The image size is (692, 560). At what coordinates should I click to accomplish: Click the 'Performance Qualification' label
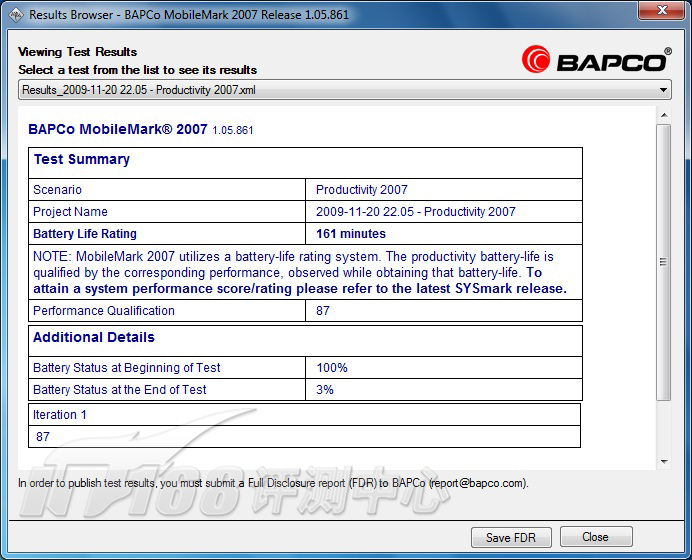click(x=104, y=311)
